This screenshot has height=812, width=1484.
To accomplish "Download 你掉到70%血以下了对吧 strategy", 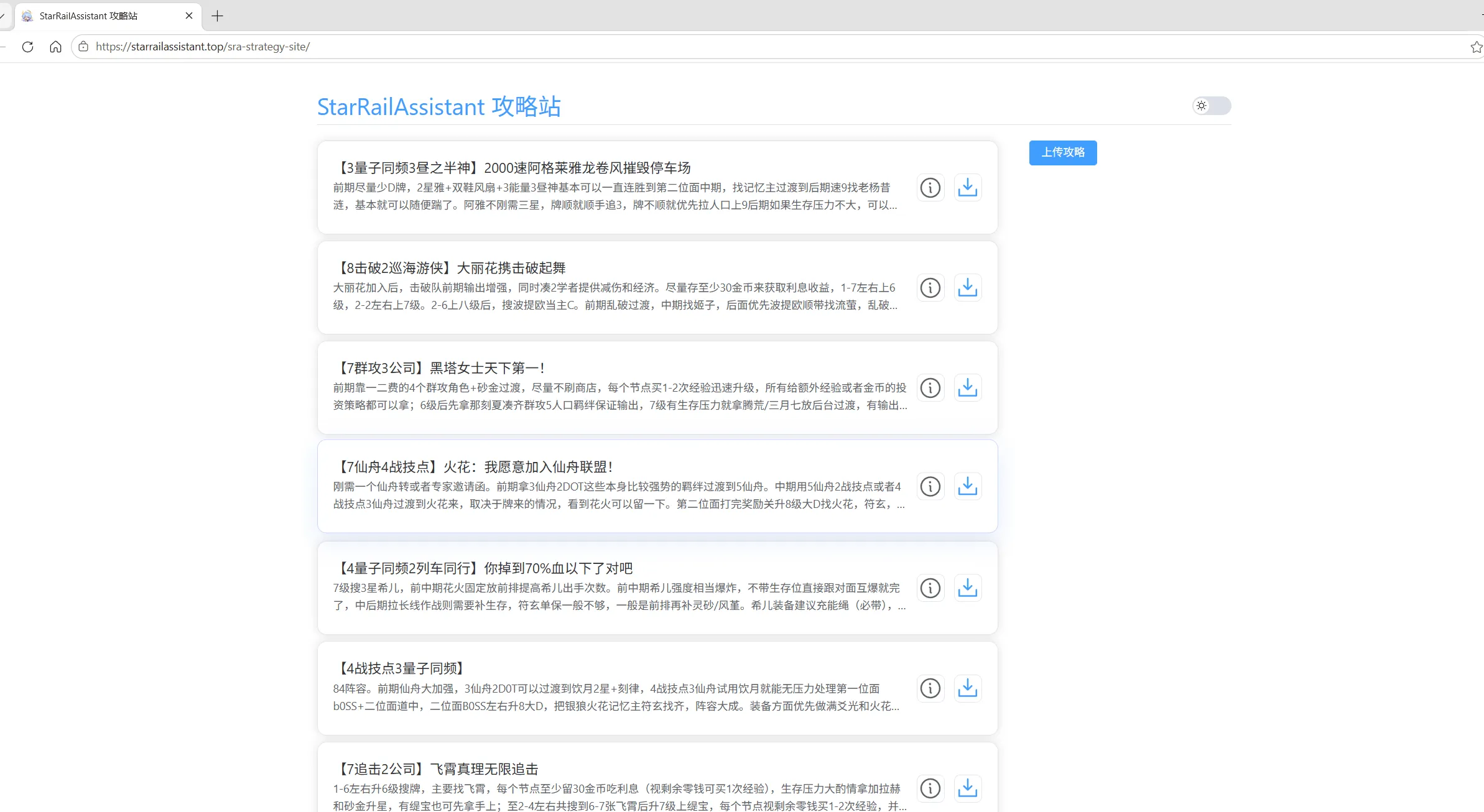I will click(968, 588).
